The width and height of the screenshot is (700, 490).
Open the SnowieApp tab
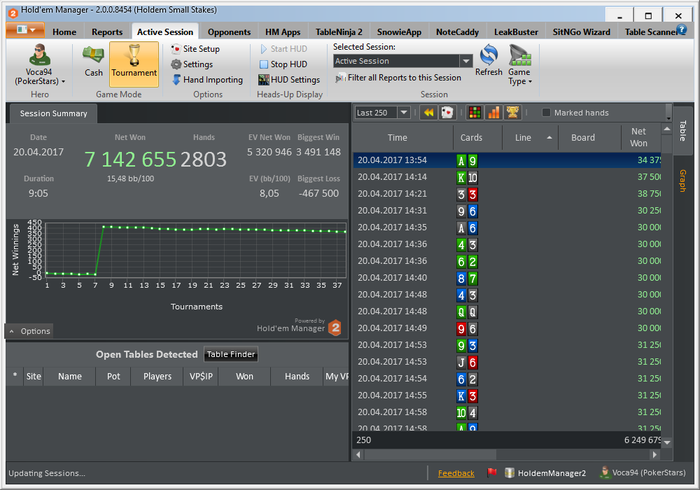tap(399, 32)
